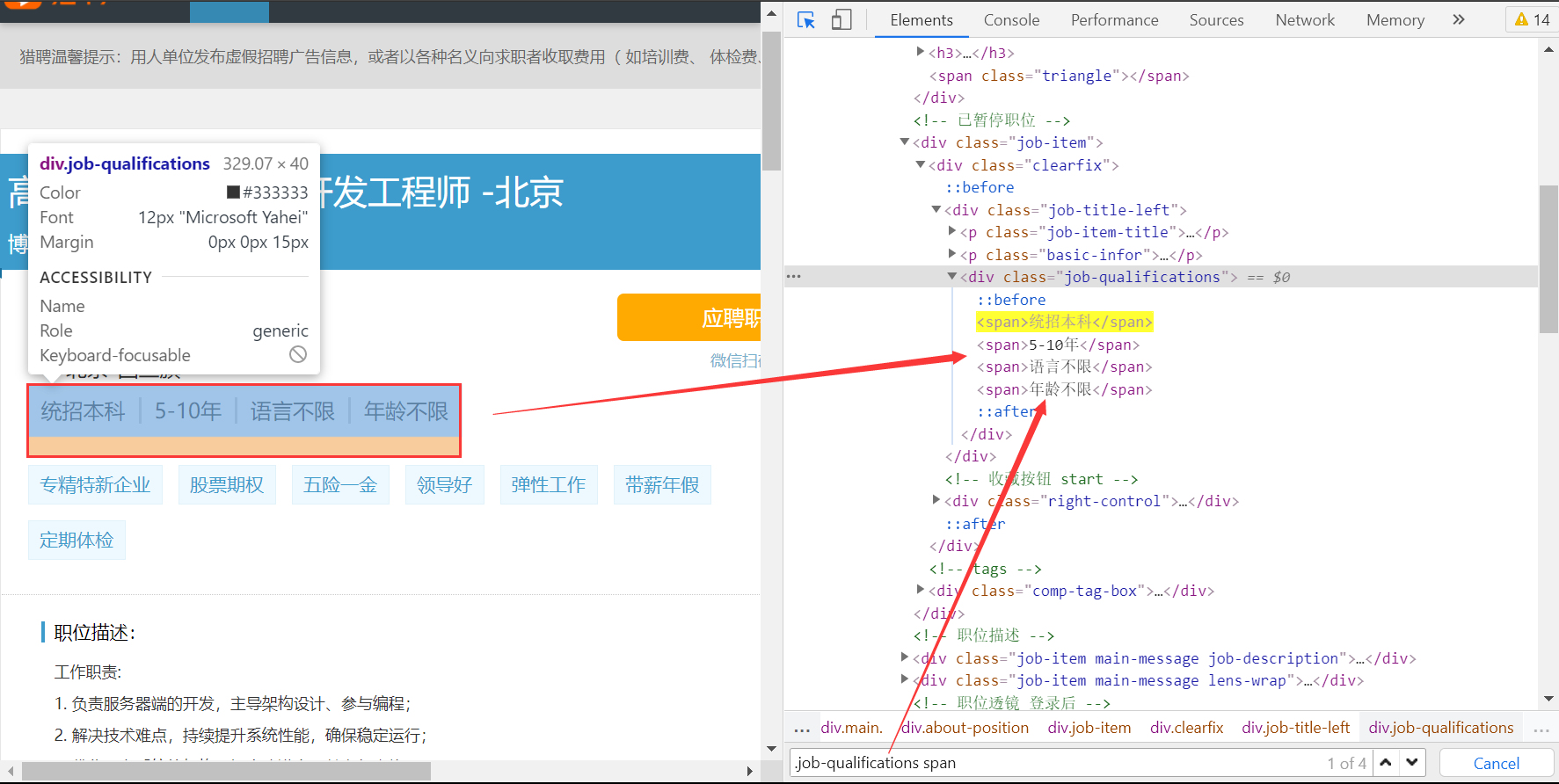Click breadcrumb div.main.
This screenshot has width=1559, height=784.
(x=851, y=728)
